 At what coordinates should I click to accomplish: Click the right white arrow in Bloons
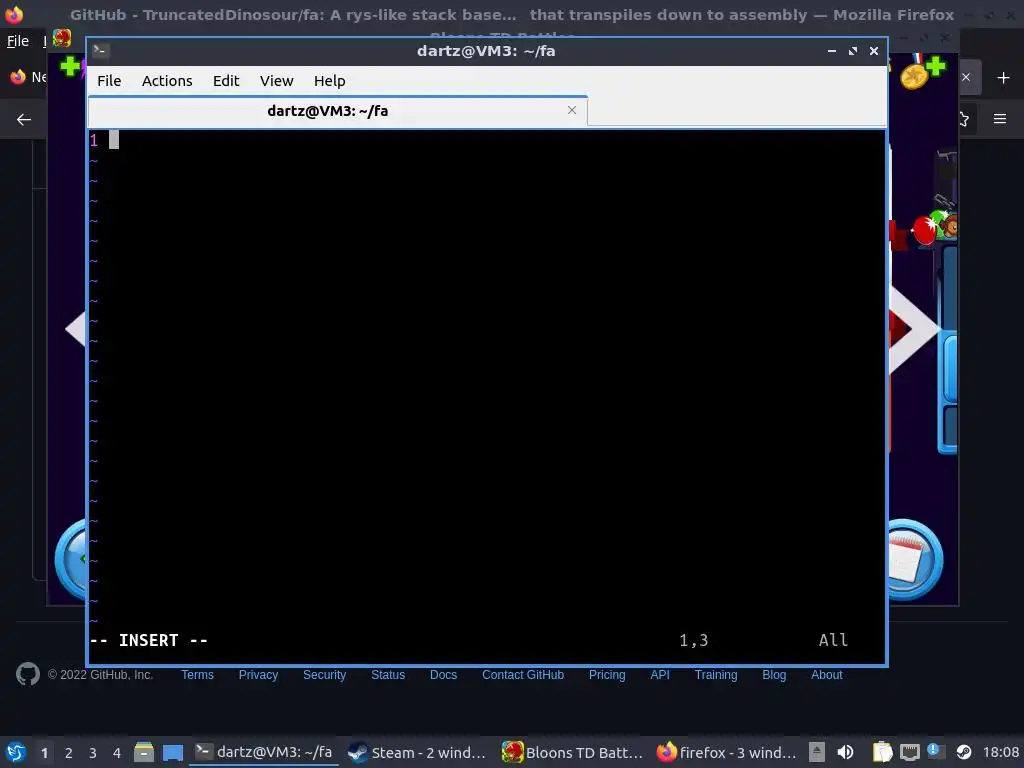pos(914,330)
